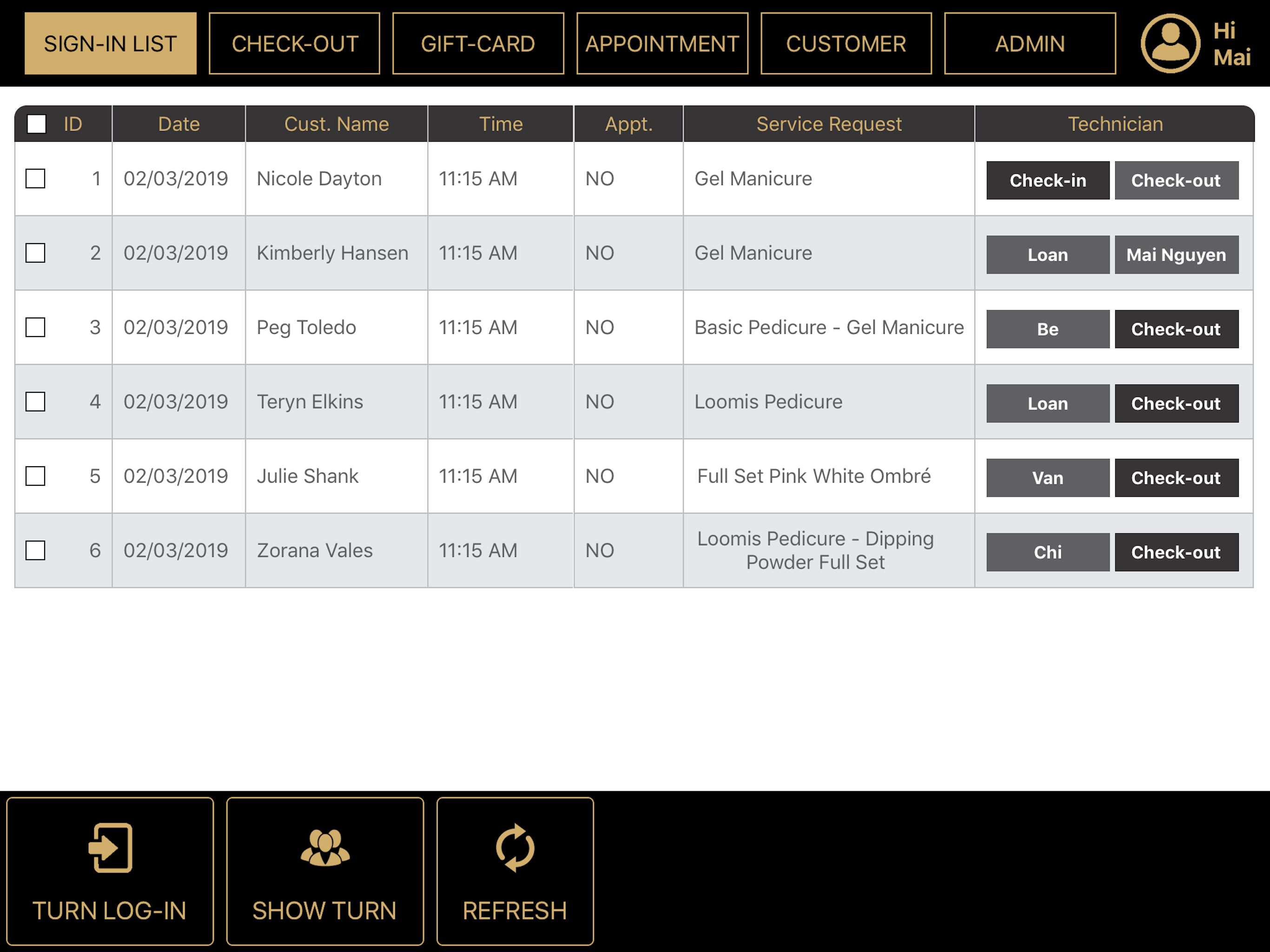Open the Check-Out tab

click(x=295, y=44)
